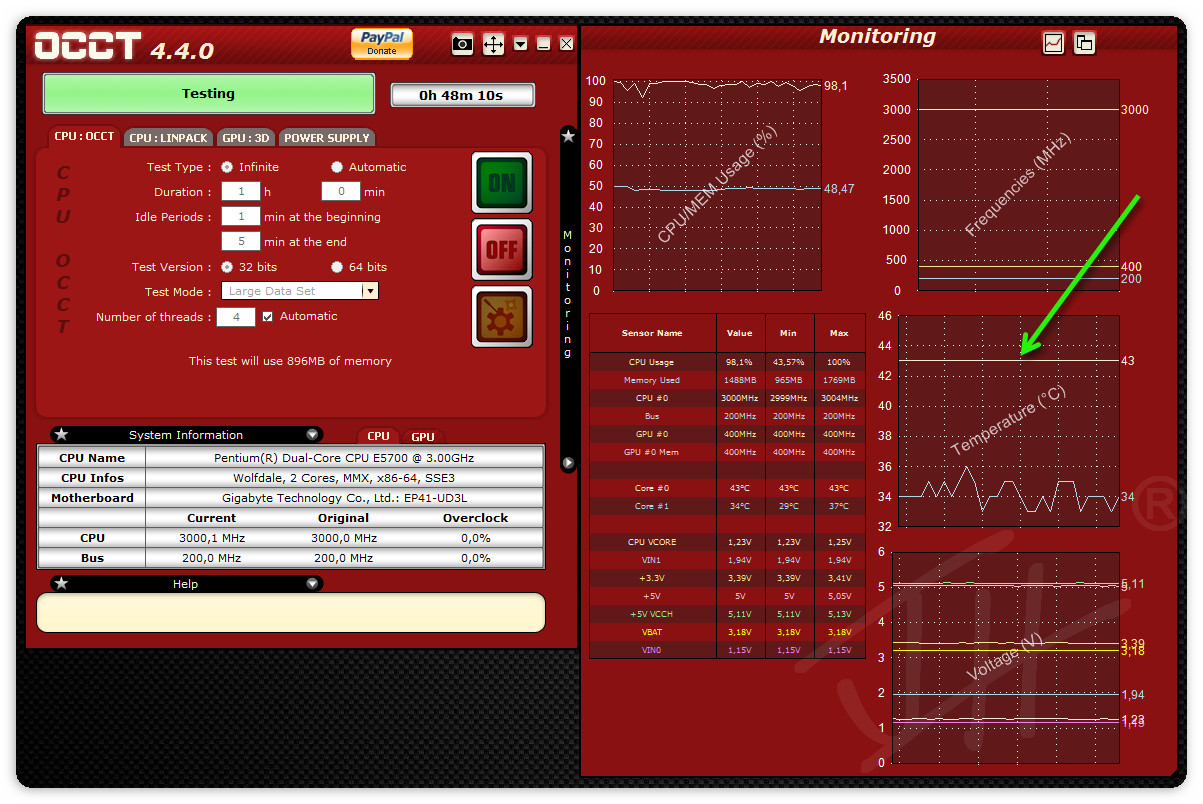This screenshot has height=804, width=1203.
Task: Minimize the OCCT window
Action: tap(543, 44)
